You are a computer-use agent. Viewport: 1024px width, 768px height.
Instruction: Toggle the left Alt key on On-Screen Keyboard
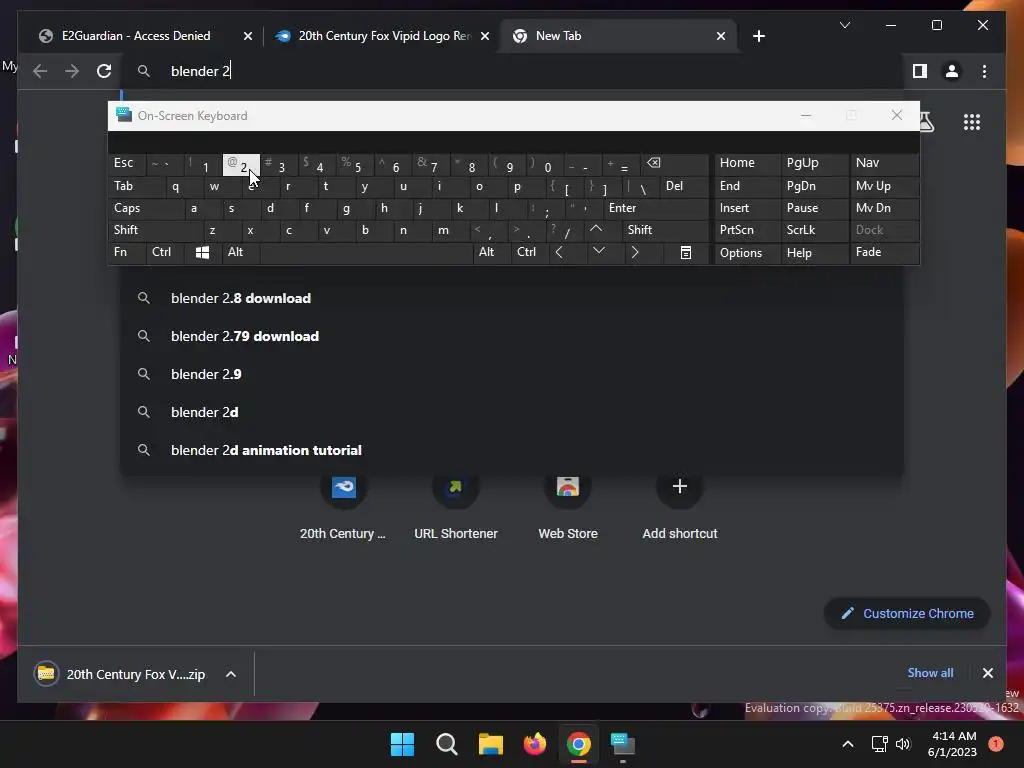pos(240,253)
